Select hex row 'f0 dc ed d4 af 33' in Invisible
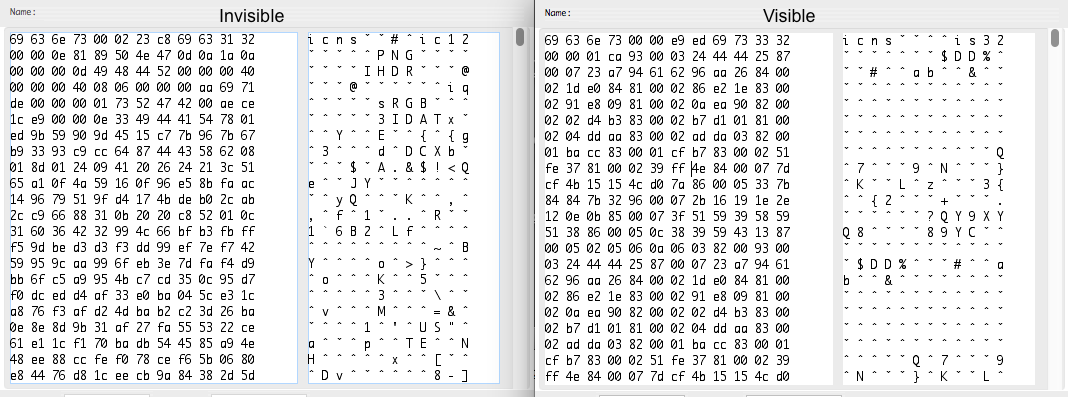1068x397 pixels. 133,296
